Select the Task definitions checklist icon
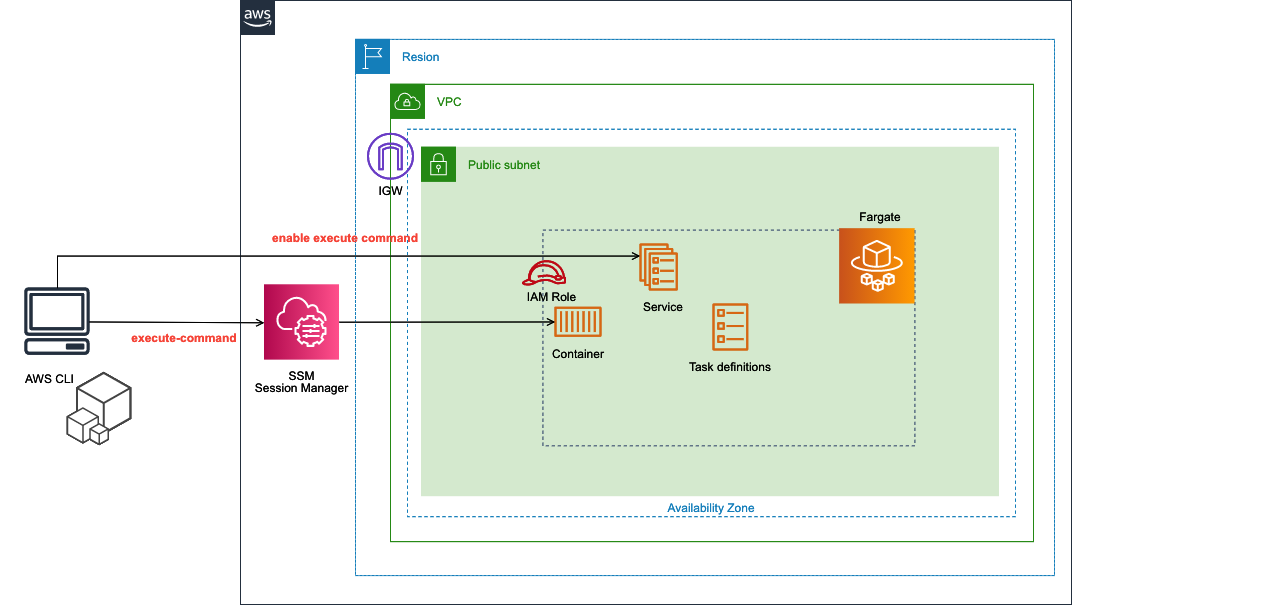The width and height of the screenshot is (1279, 605). 730,327
